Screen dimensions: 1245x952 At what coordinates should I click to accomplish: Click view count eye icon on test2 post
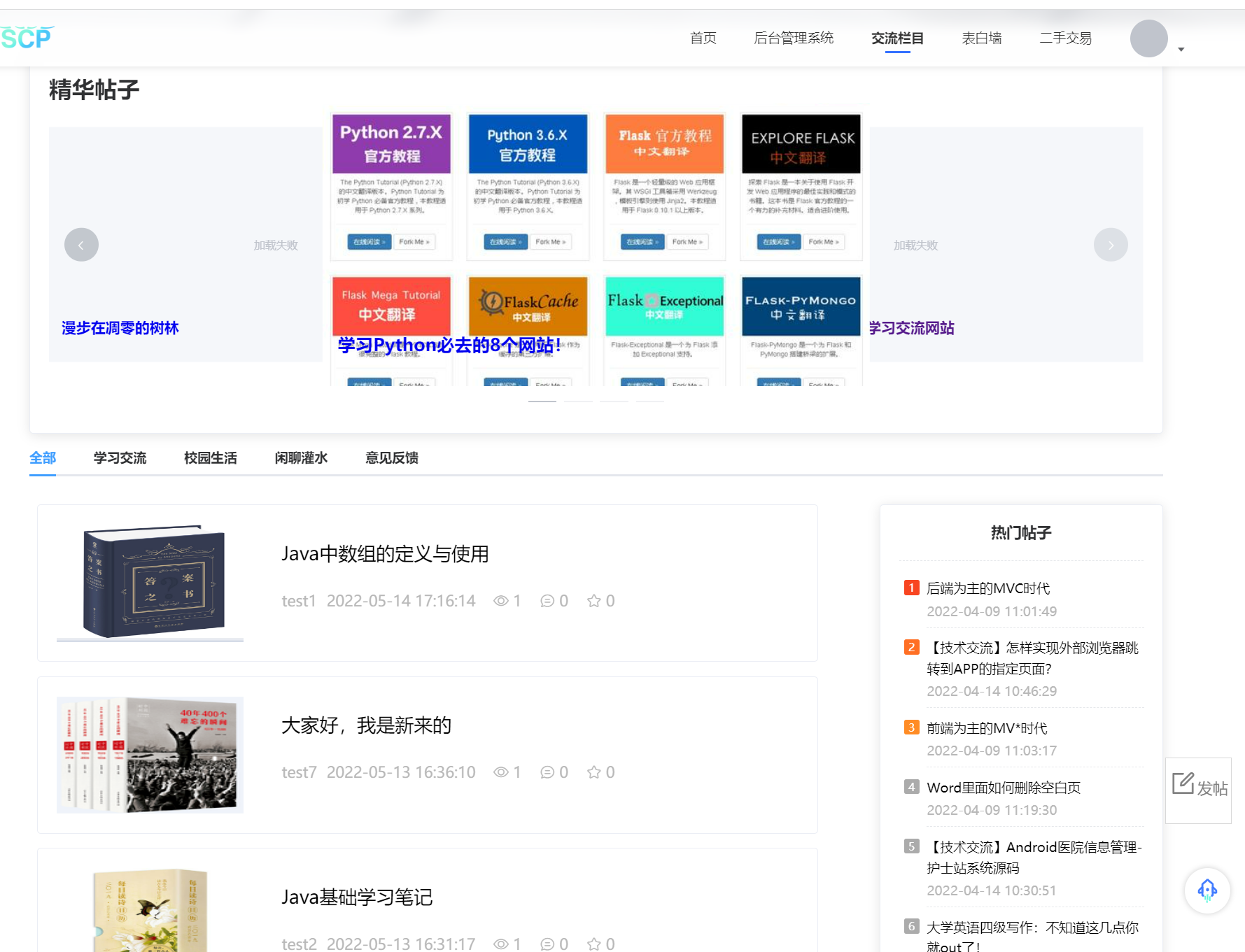tap(500, 944)
